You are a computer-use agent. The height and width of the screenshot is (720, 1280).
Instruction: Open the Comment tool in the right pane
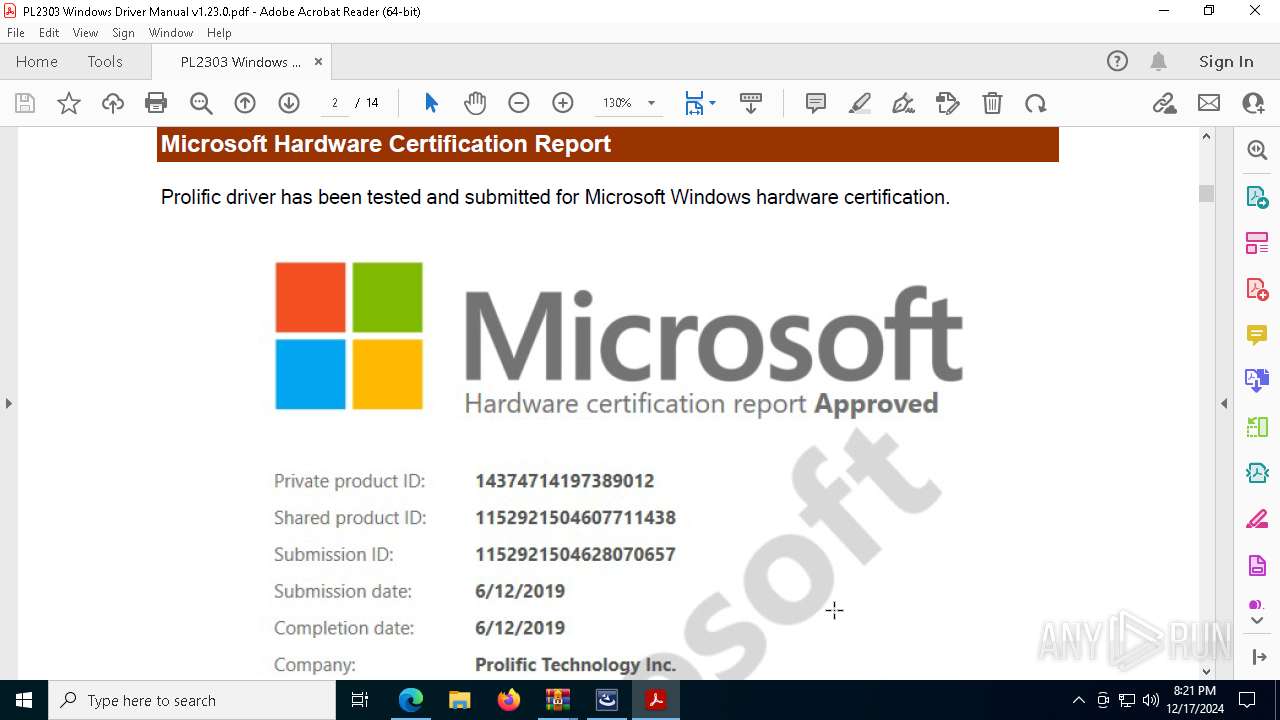tap(1257, 335)
